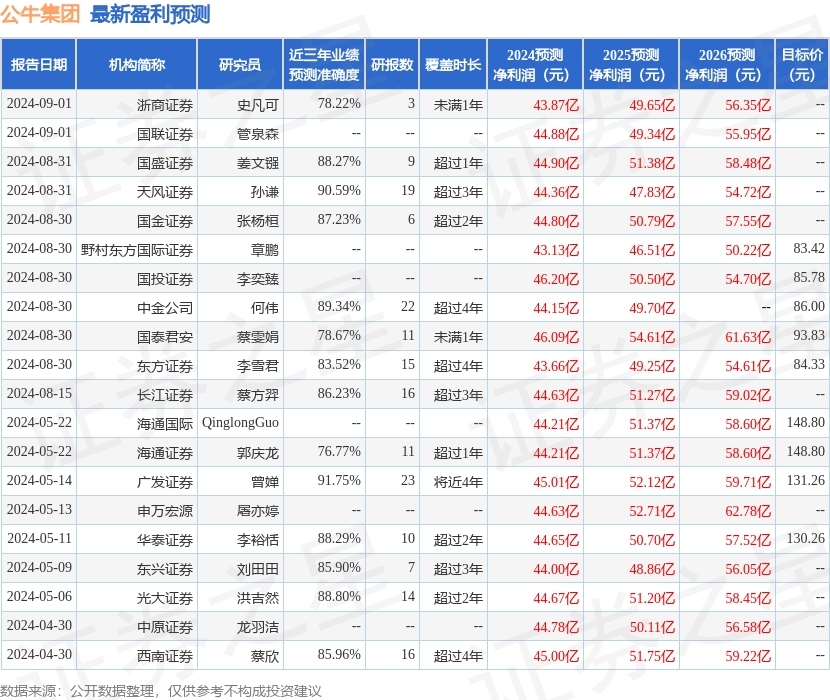This screenshot has width=830, height=700.
Task: Click researcher name 姜文镪
Action: point(258,163)
